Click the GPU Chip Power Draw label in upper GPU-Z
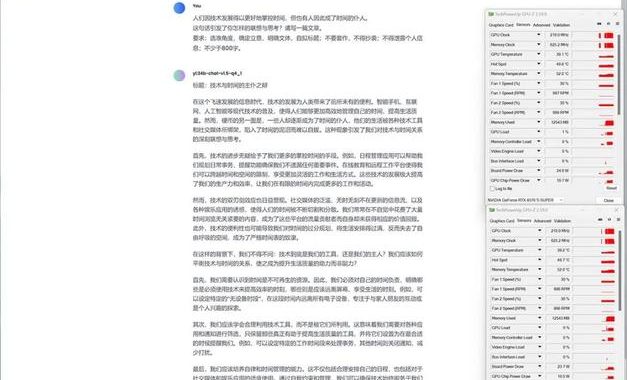This screenshot has height=380, width=627. point(510,180)
